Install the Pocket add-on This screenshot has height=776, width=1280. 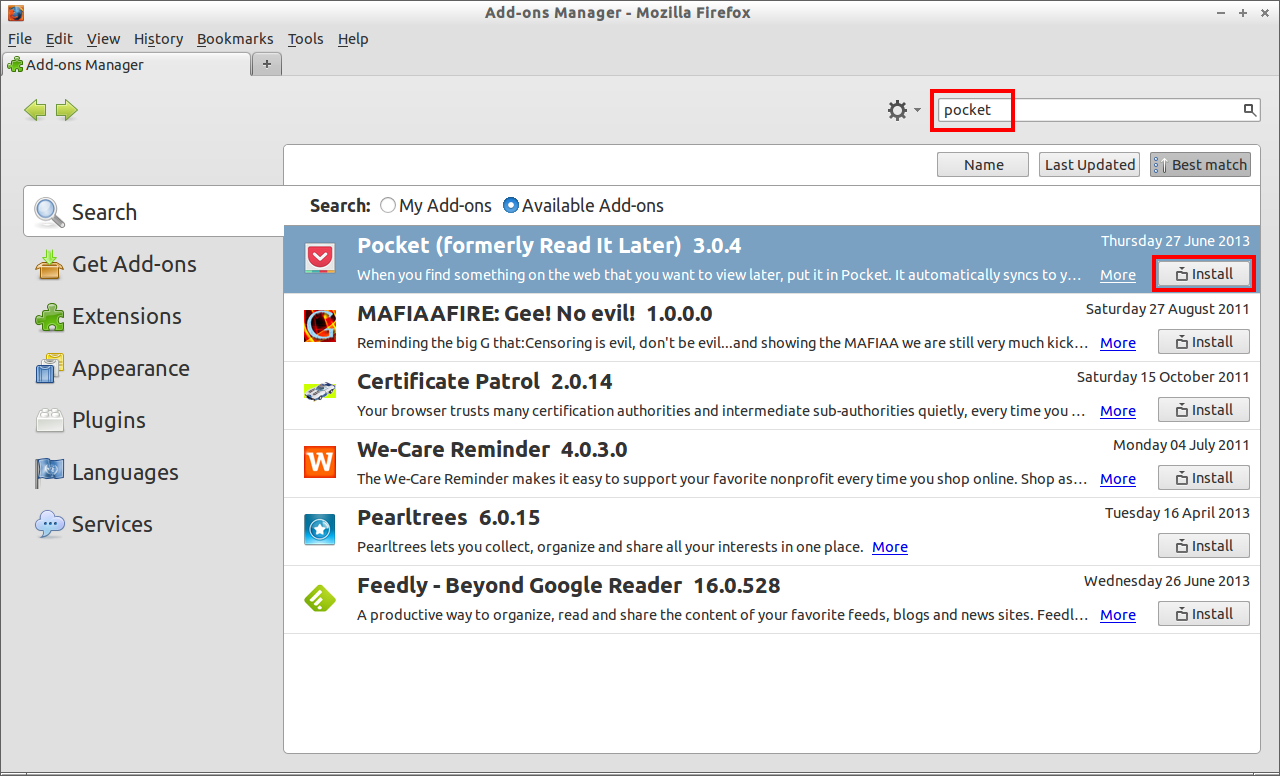[1204, 274]
